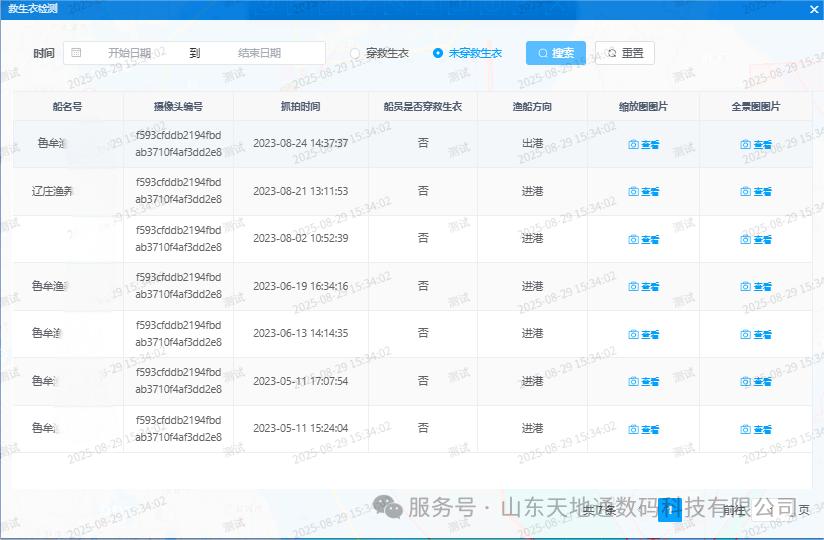Click the 渔船方向 column header
Screen dimensions: 824x540
click(532, 107)
